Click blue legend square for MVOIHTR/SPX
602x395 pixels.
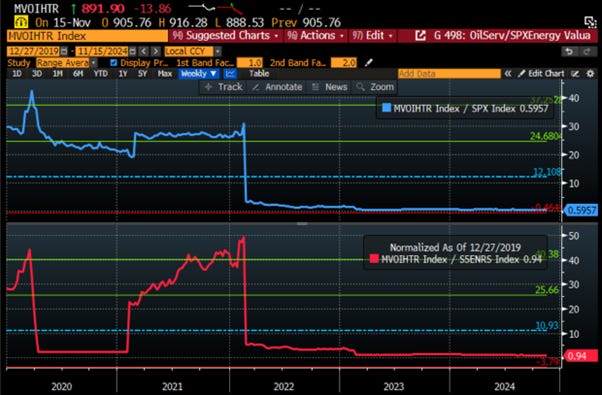coord(387,108)
